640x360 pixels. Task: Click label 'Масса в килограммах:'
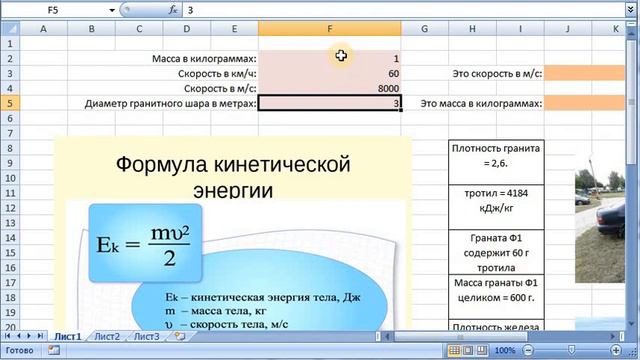[204, 59]
